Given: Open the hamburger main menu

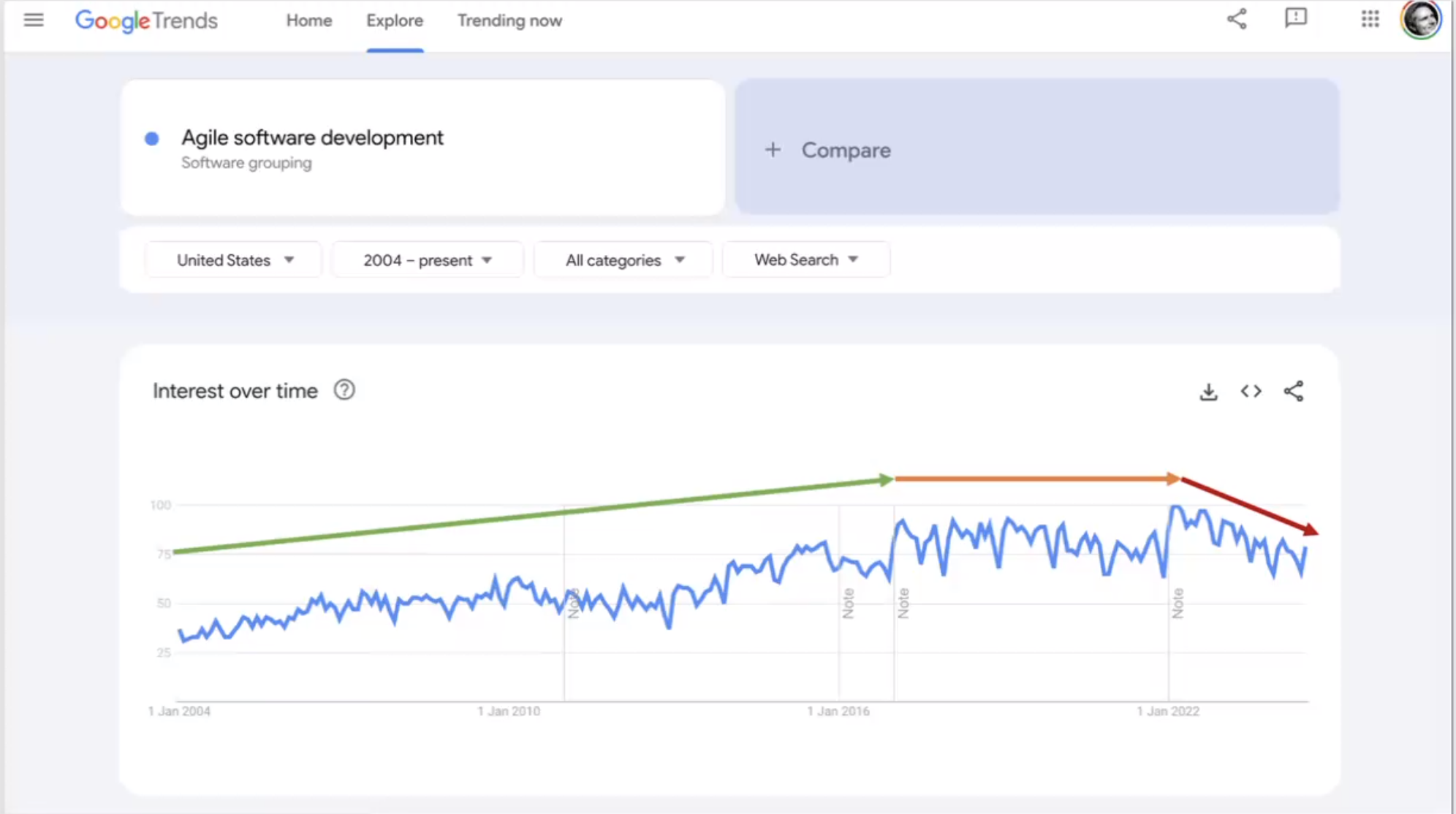Looking at the screenshot, I should click(x=34, y=20).
